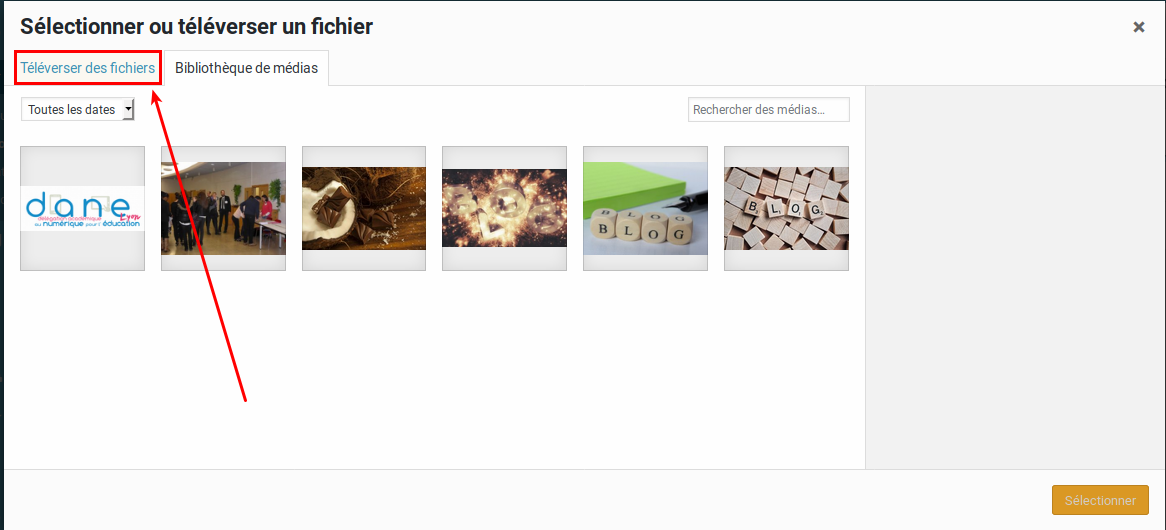Click the empty grey attachment details sidebar
The width and height of the screenshot is (1166, 530).
(x=1015, y=277)
